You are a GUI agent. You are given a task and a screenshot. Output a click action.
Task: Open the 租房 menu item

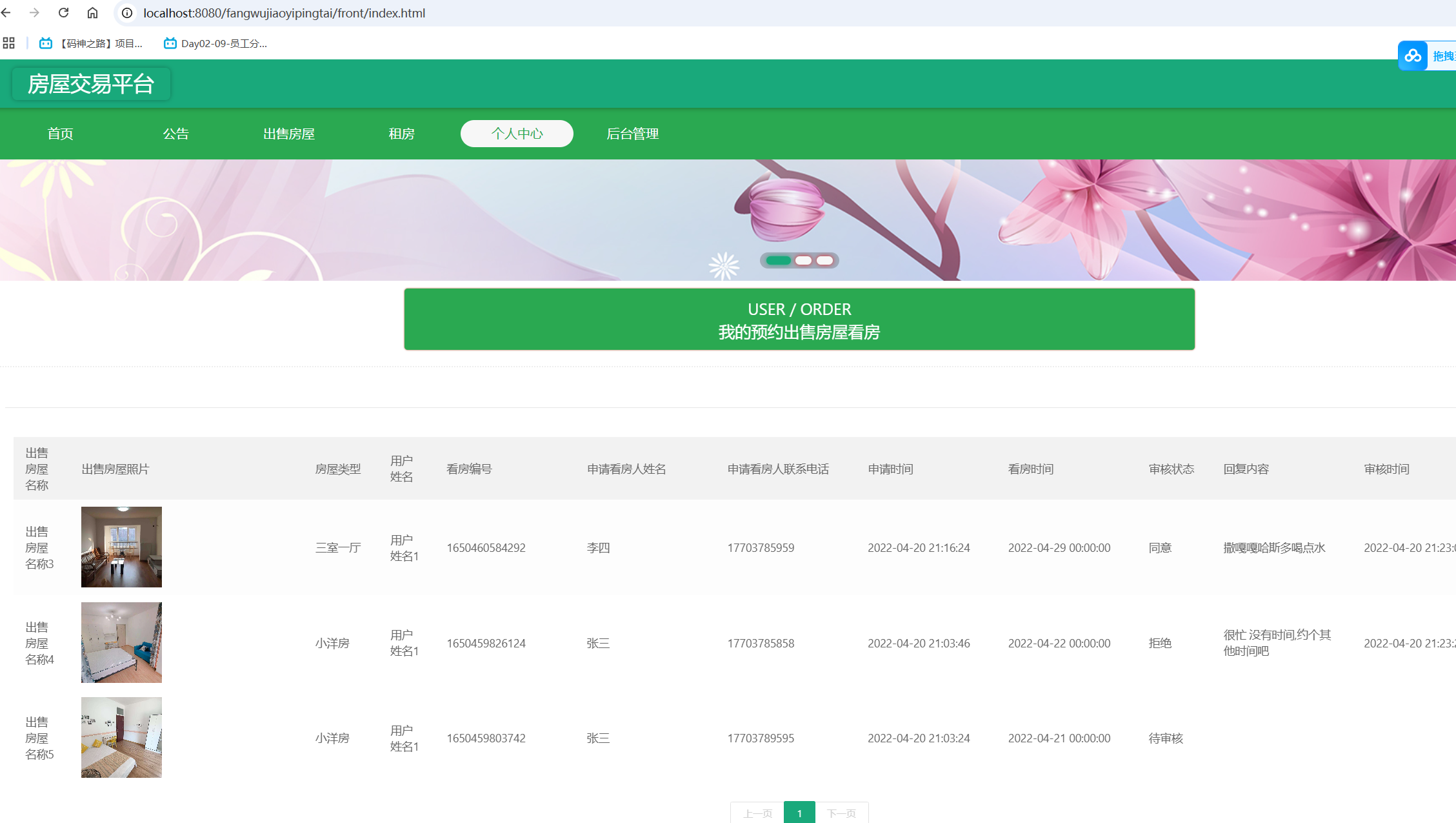(401, 134)
